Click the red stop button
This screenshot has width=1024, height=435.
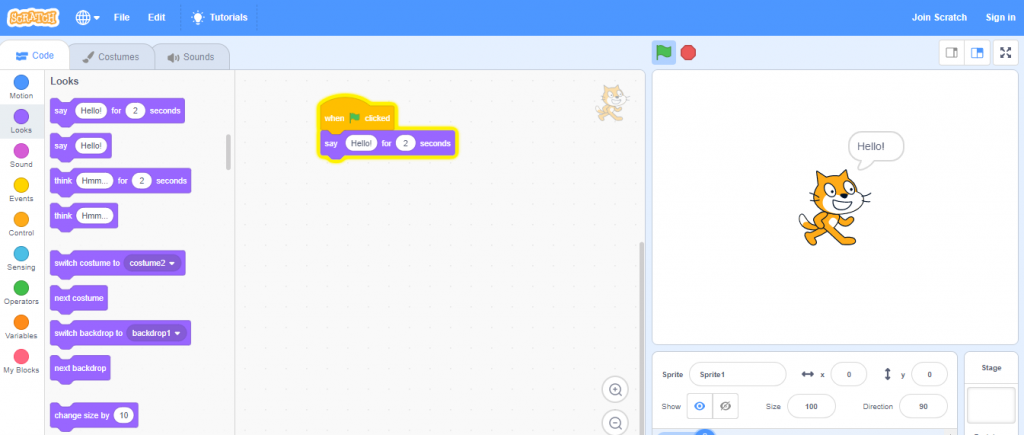[x=688, y=53]
